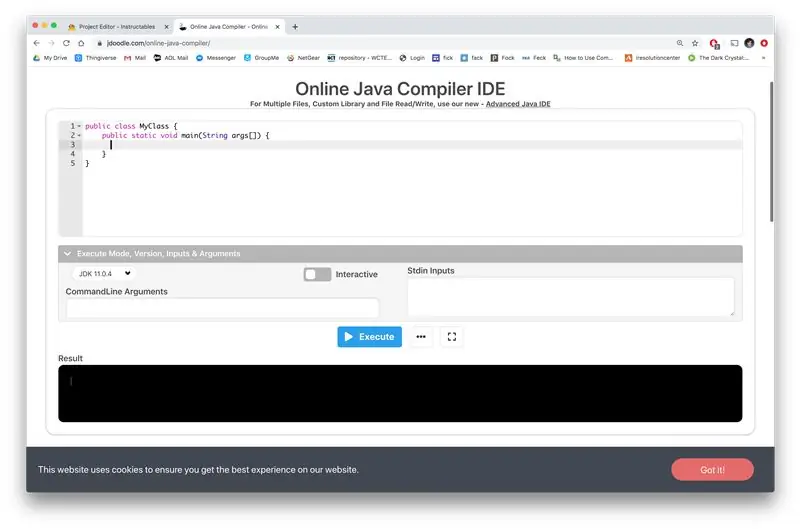The height and width of the screenshot is (529, 800).
Task: Open the 'Feck' bookmark
Action: 534,58
